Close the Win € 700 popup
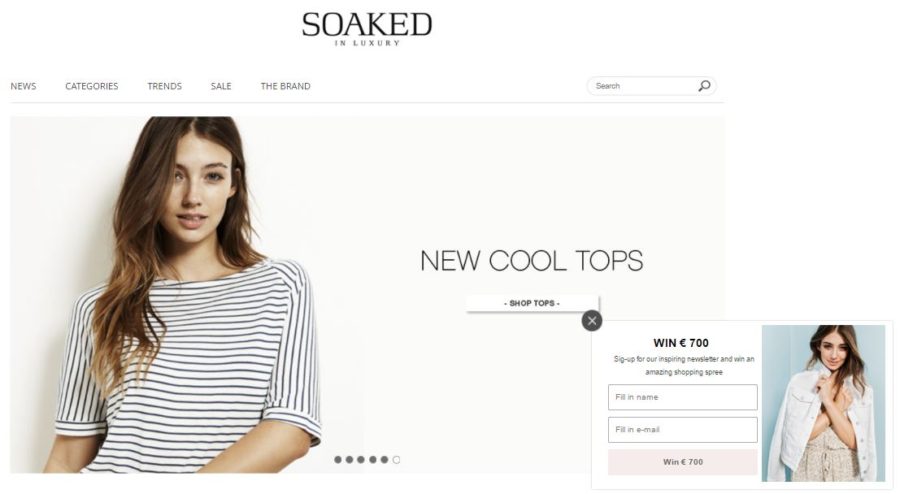The height and width of the screenshot is (494, 900). tap(592, 321)
